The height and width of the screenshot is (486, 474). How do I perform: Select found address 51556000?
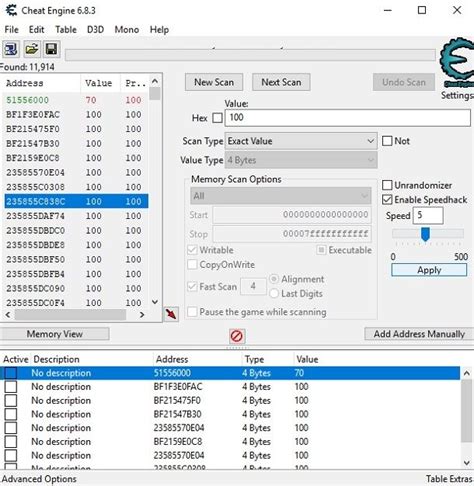76,100
